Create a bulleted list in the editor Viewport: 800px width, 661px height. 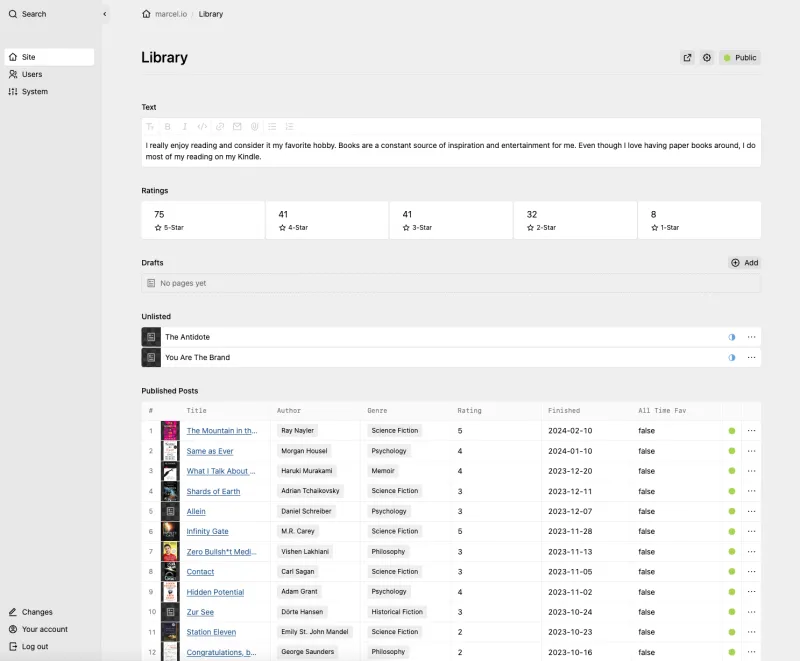pos(272,127)
